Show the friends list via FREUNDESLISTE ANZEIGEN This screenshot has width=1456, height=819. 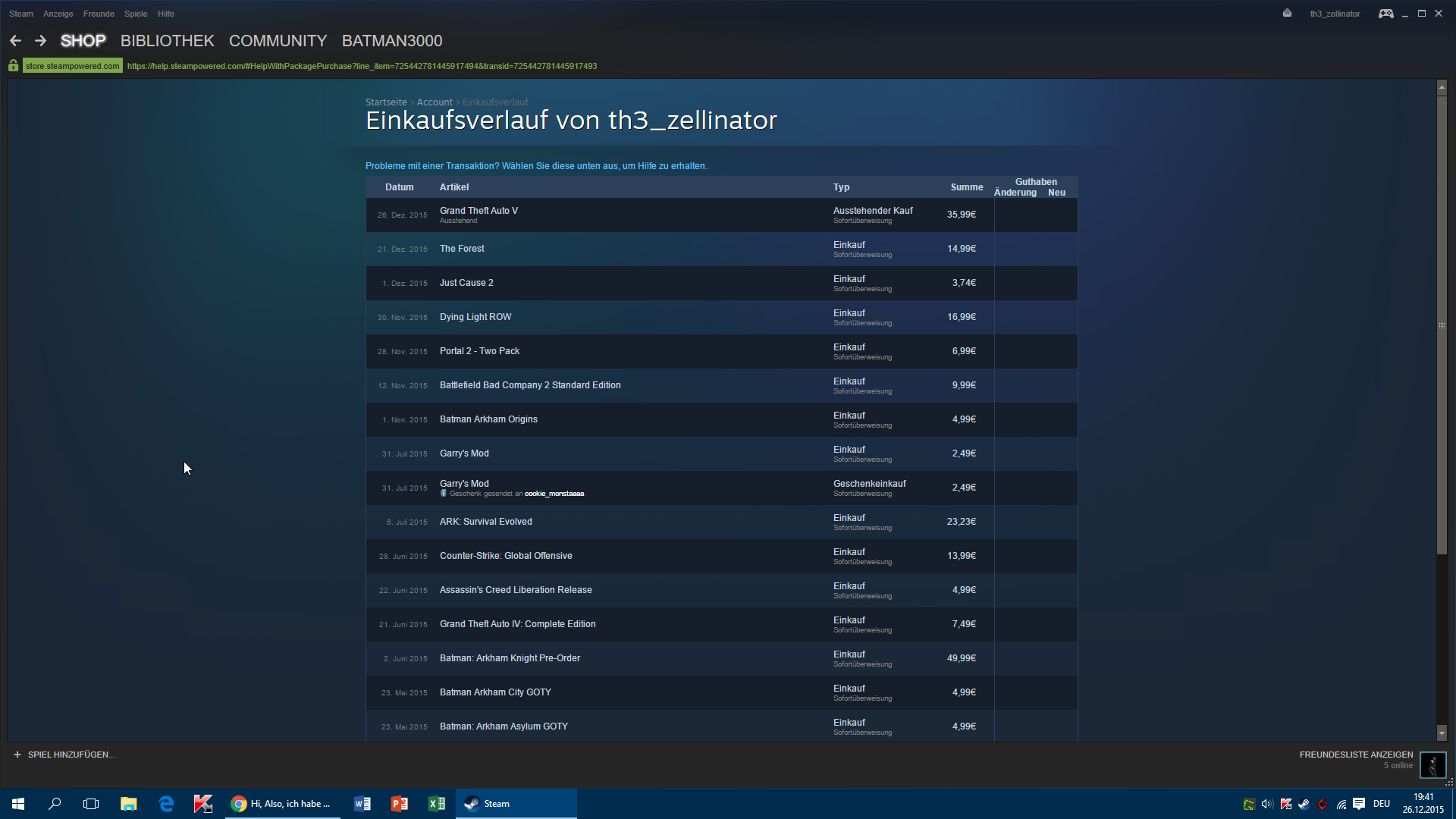point(1356,755)
